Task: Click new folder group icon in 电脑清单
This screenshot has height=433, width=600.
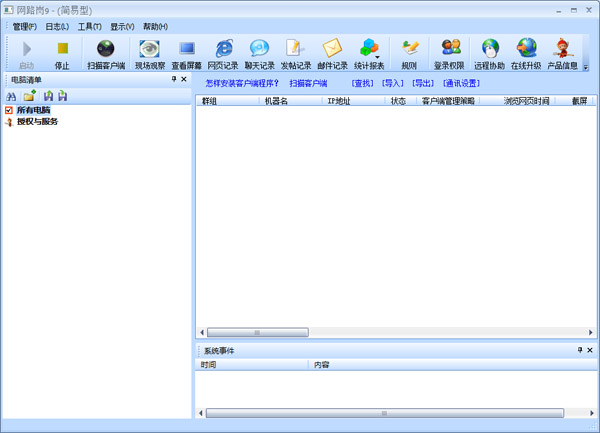Action: (29, 96)
